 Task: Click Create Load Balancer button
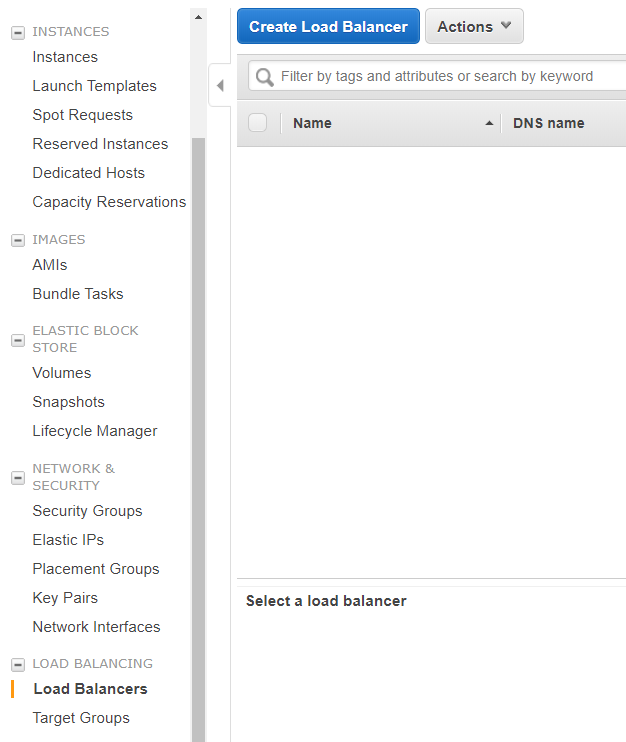(328, 26)
